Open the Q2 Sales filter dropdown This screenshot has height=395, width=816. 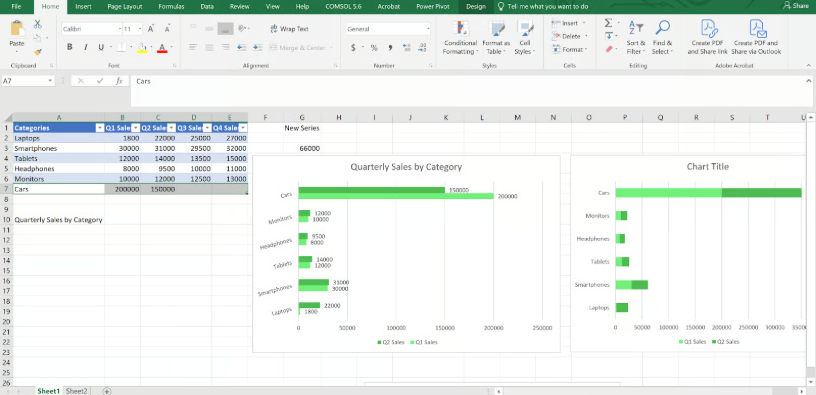coord(171,128)
